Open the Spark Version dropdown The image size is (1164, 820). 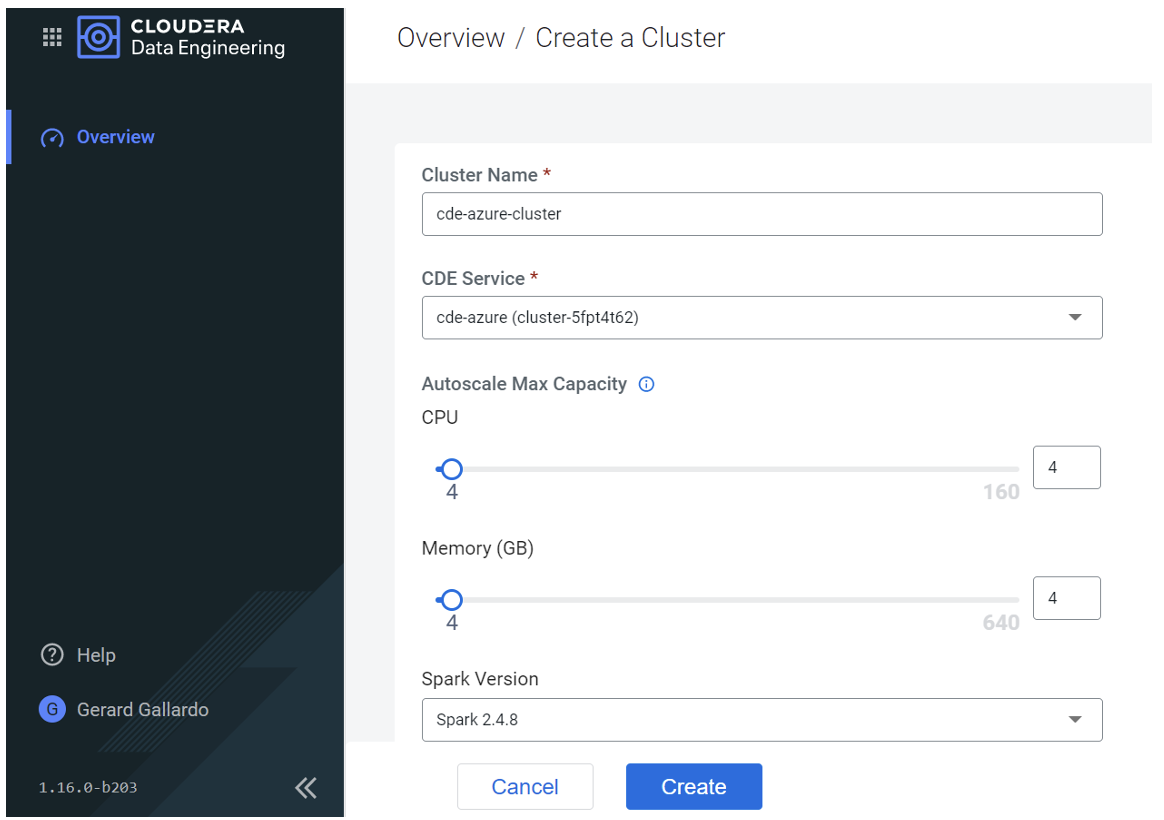click(x=762, y=720)
